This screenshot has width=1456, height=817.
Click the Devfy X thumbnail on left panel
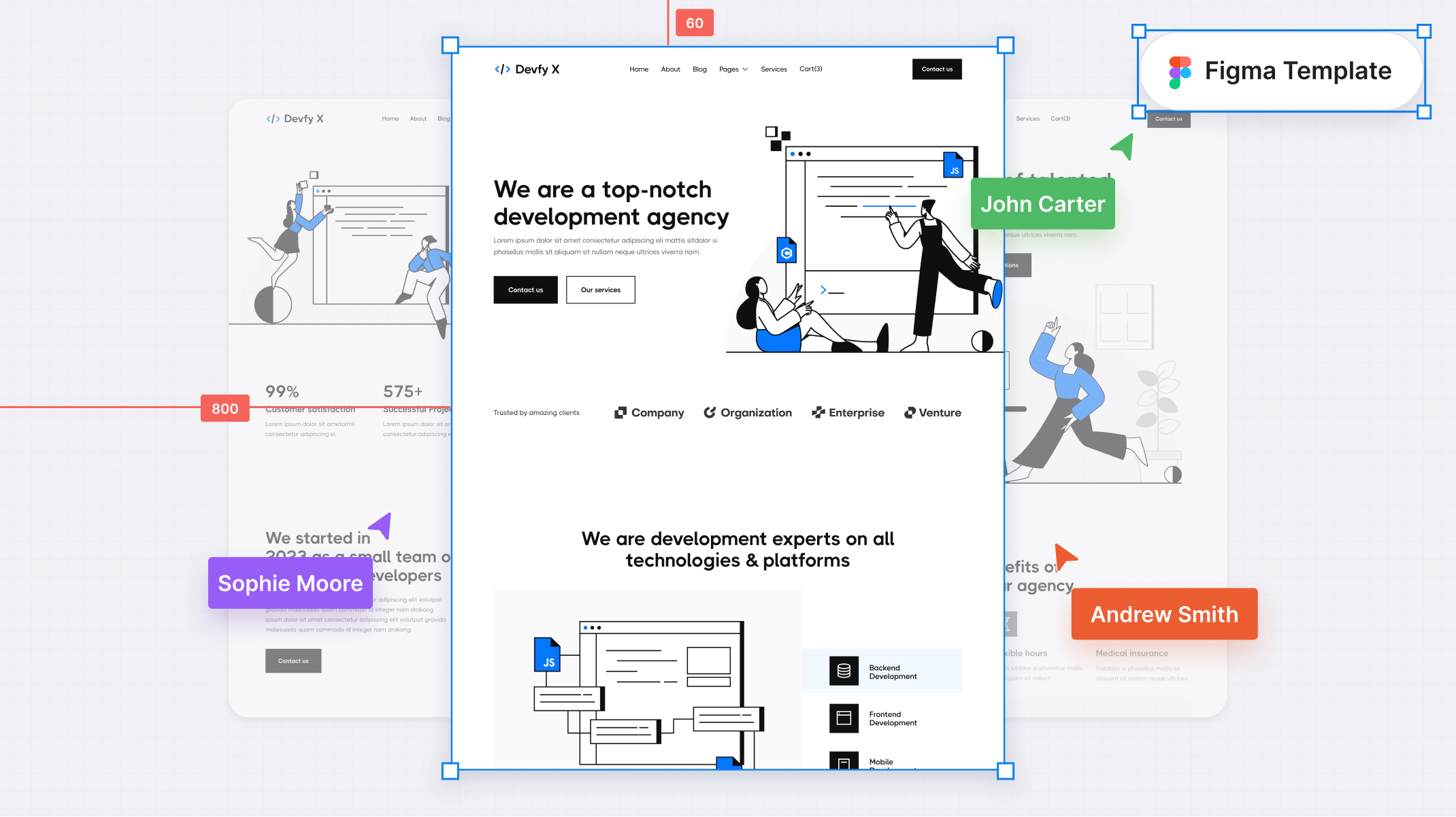coord(296,118)
